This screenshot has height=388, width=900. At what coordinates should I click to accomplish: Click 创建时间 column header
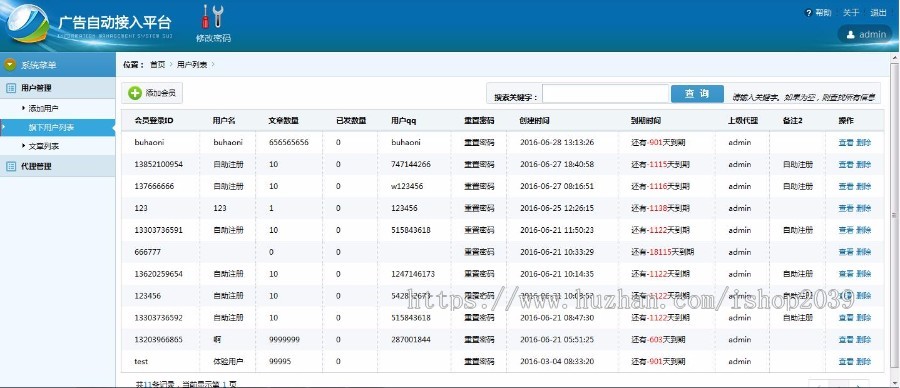click(534, 121)
